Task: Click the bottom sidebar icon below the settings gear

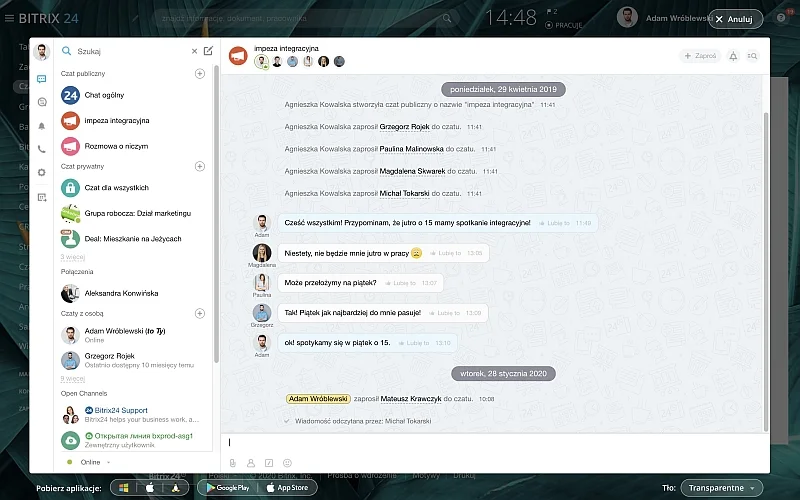Action: tap(42, 197)
